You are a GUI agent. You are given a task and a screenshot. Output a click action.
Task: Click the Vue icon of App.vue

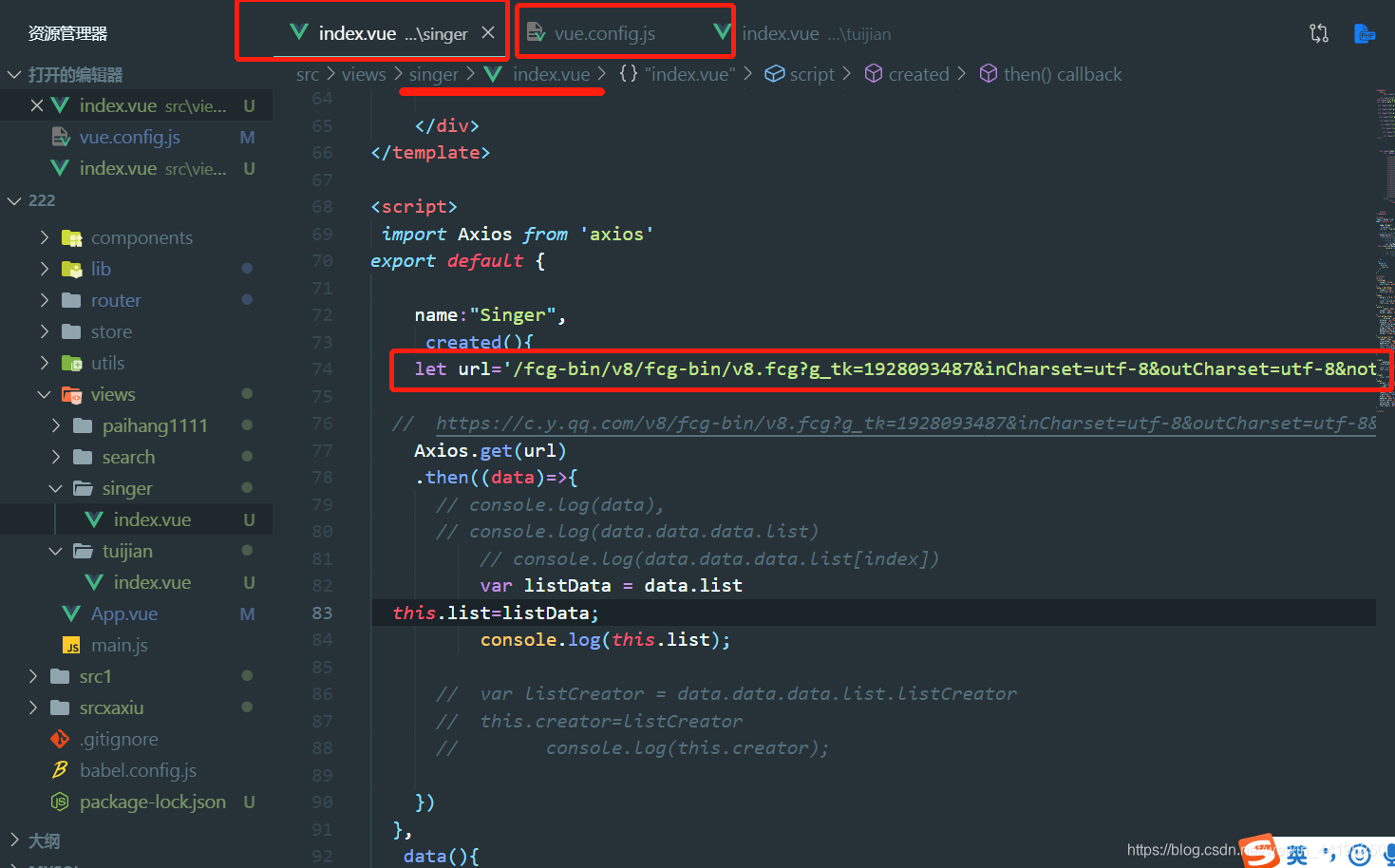71,613
